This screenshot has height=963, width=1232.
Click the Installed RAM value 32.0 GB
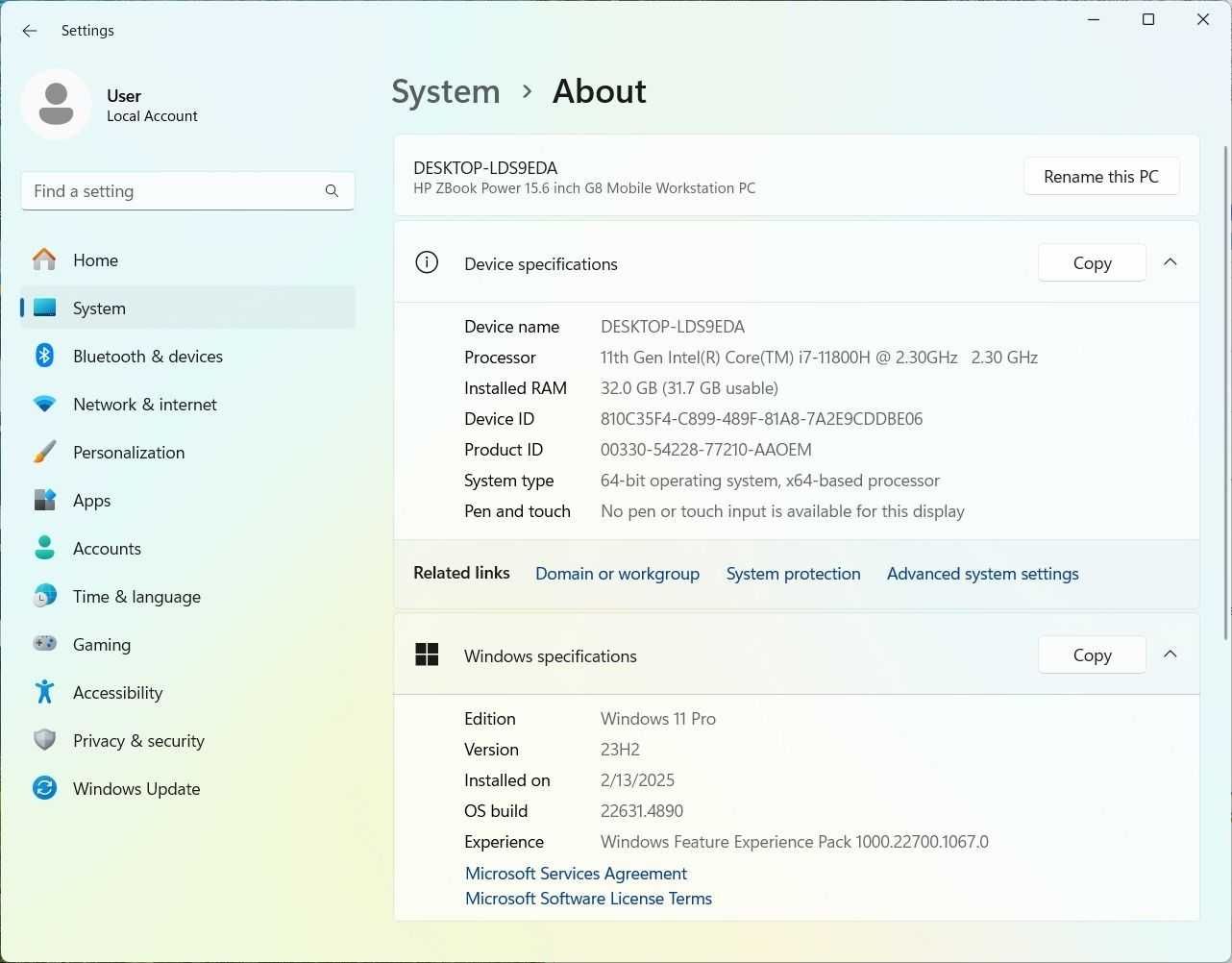coord(689,388)
